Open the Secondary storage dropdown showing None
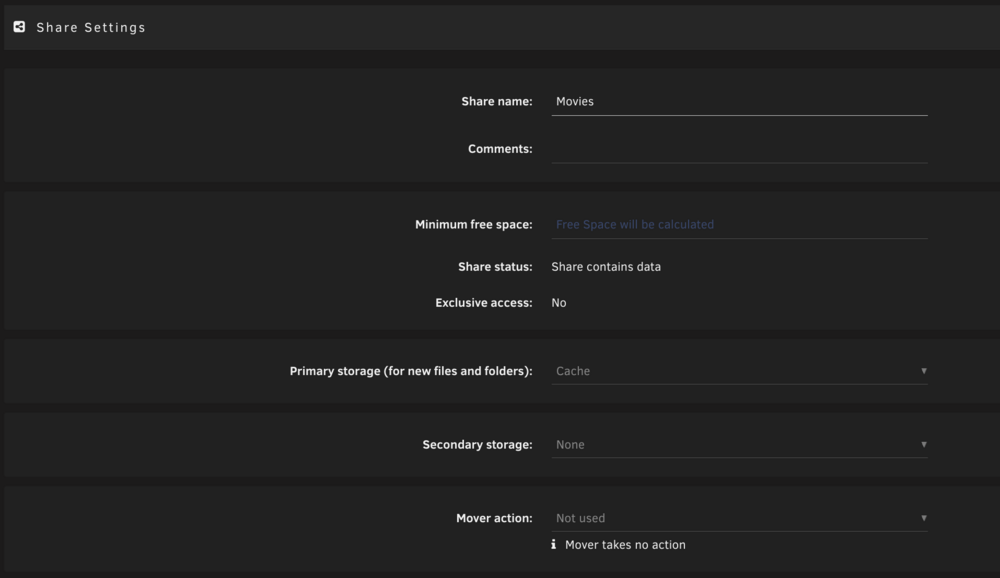The width and height of the screenshot is (1000, 578). click(739, 445)
